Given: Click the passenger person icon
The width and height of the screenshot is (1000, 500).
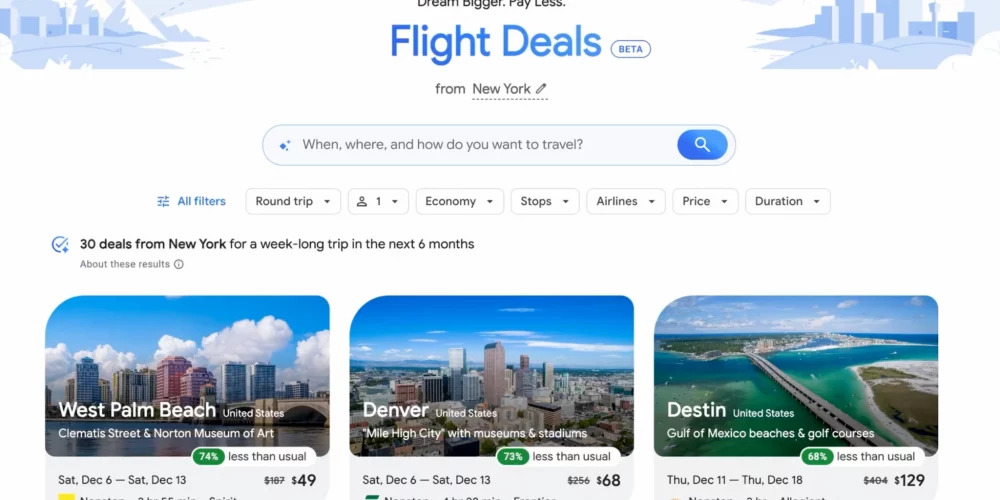Looking at the screenshot, I should tap(362, 202).
